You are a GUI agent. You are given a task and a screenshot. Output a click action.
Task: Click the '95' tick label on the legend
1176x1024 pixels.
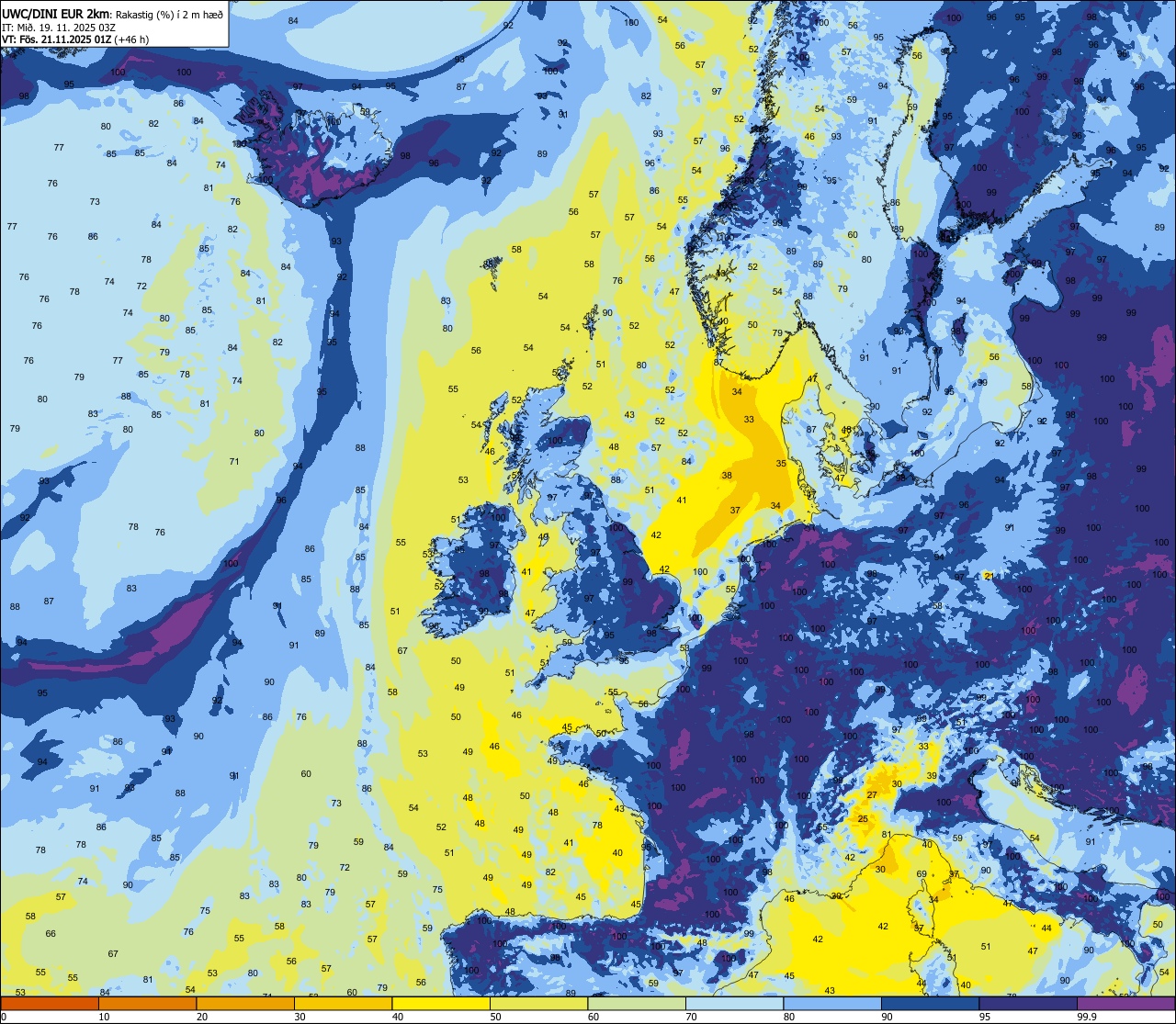click(986, 1017)
